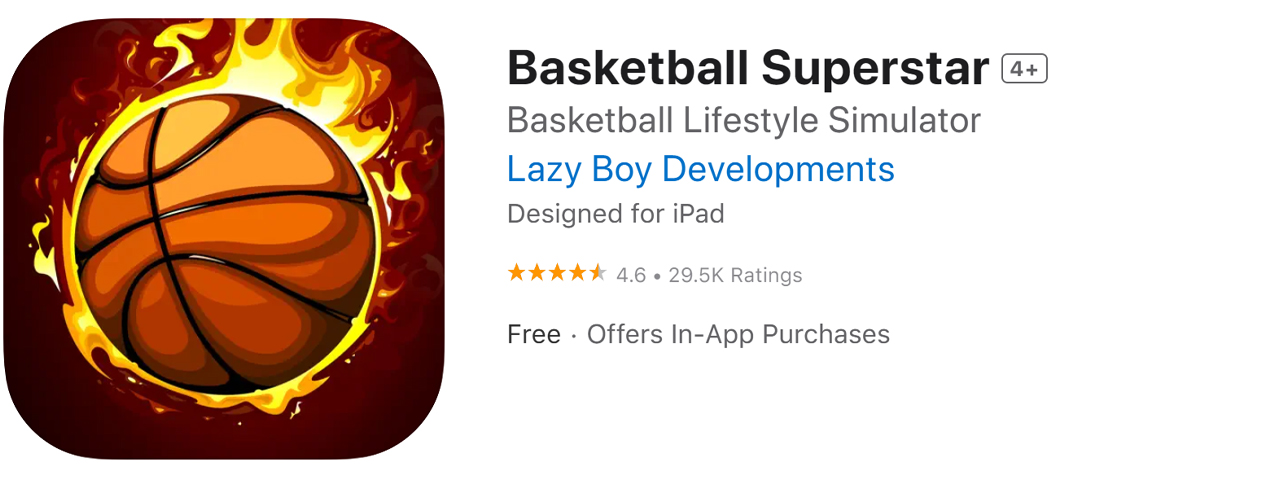Select the fourth orange rating star
The image size is (1280, 477).
[577, 273]
